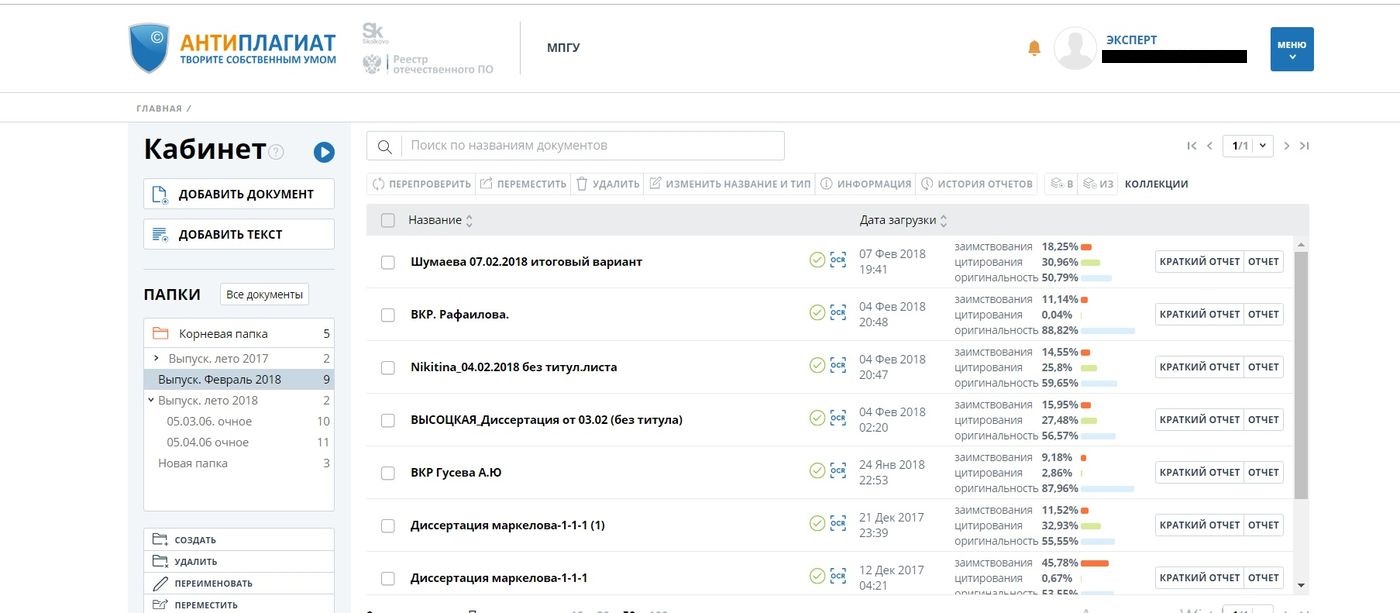1400x613 pixels.
Task: Open the blue МЕНЮ dropdown
Action: click(1291, 49)
